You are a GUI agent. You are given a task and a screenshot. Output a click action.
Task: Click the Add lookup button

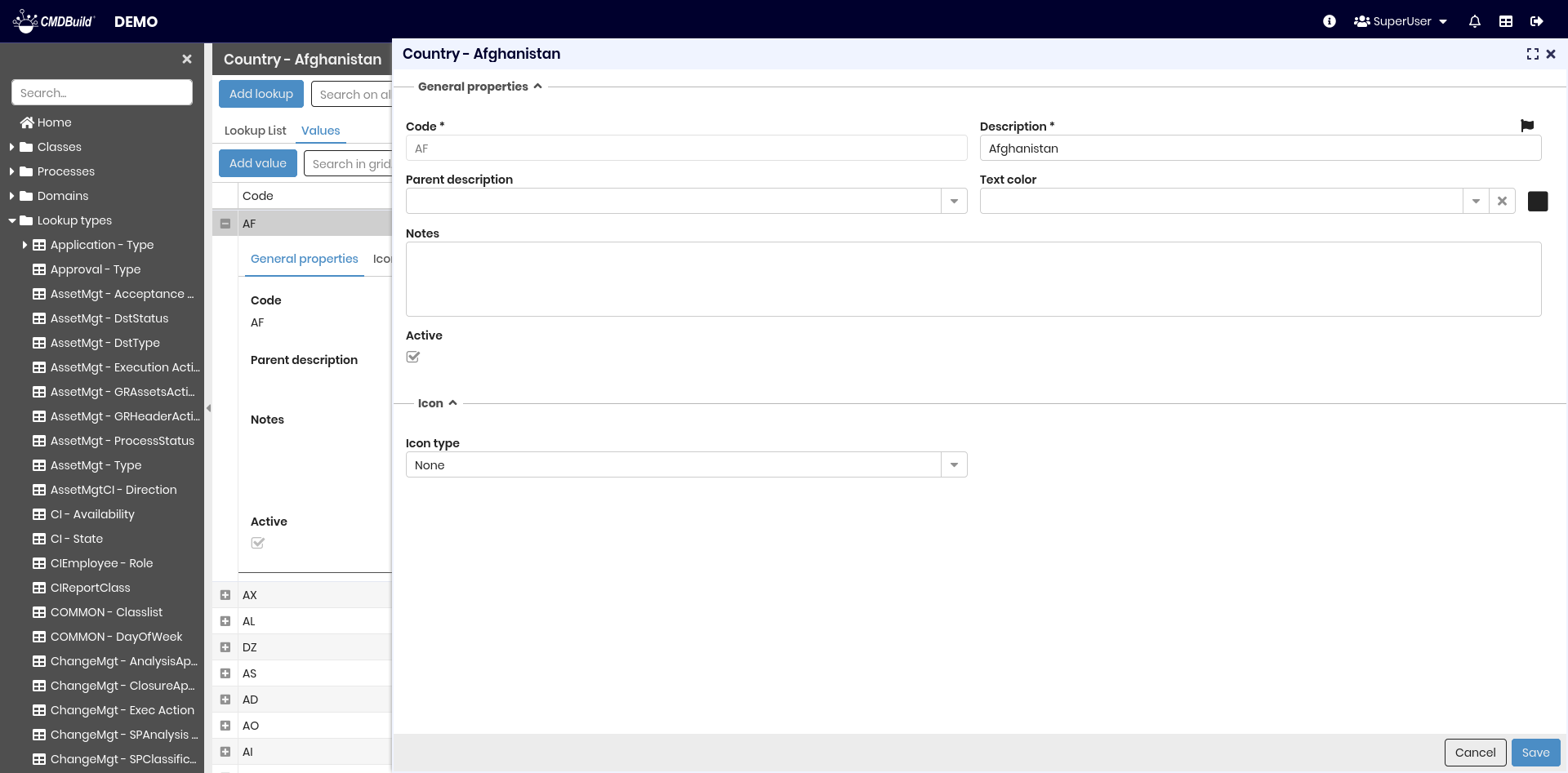pos(261,93)
